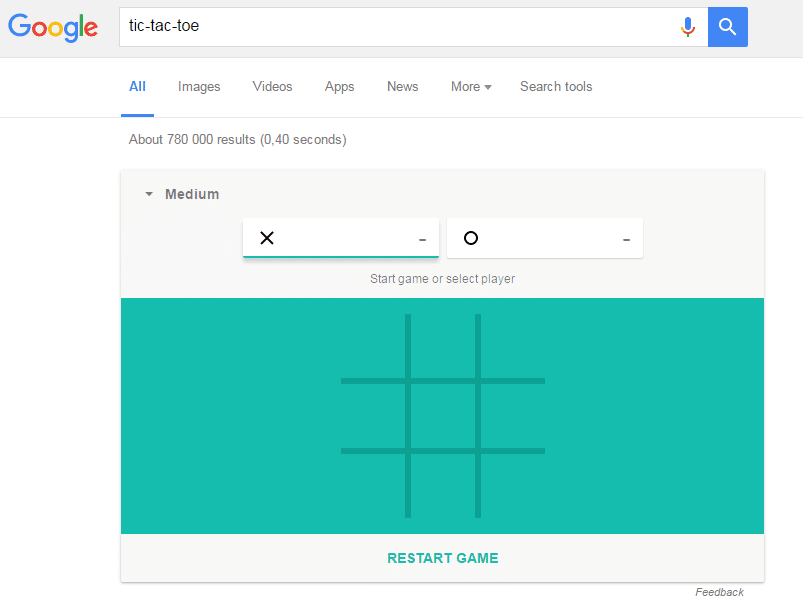The image size is (803, 608).
Task: Open the Apps tab
Action: coord(339,87)
